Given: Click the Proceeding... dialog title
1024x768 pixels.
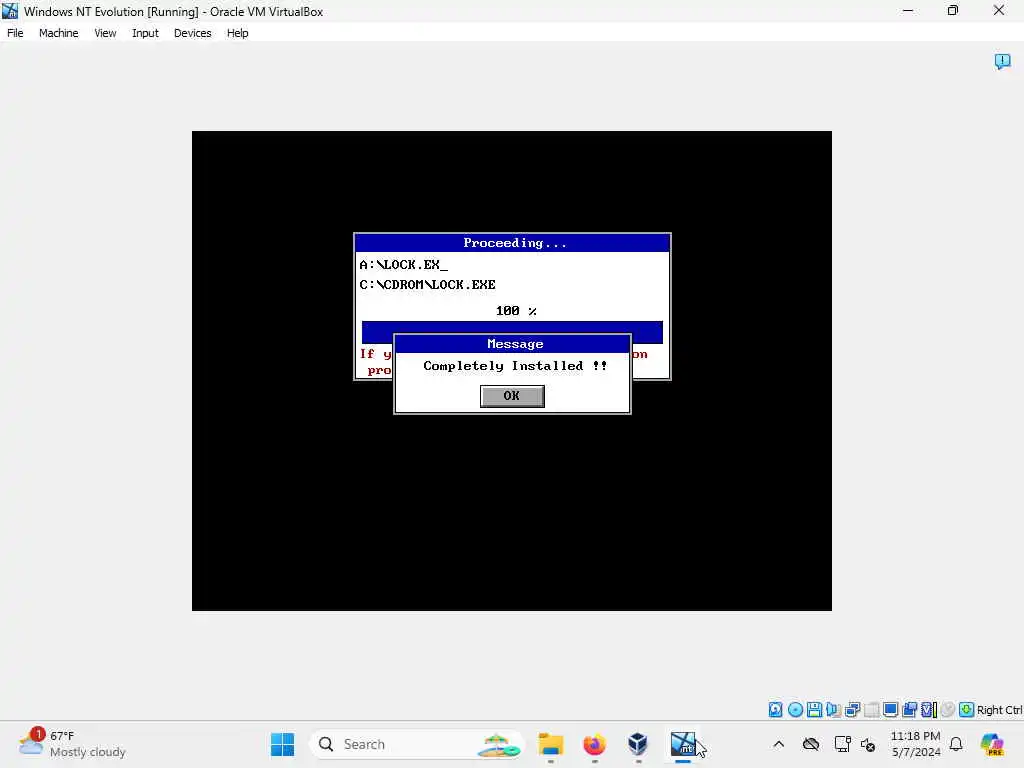Looking at the screenshot, I should click(x=515, y=243).
